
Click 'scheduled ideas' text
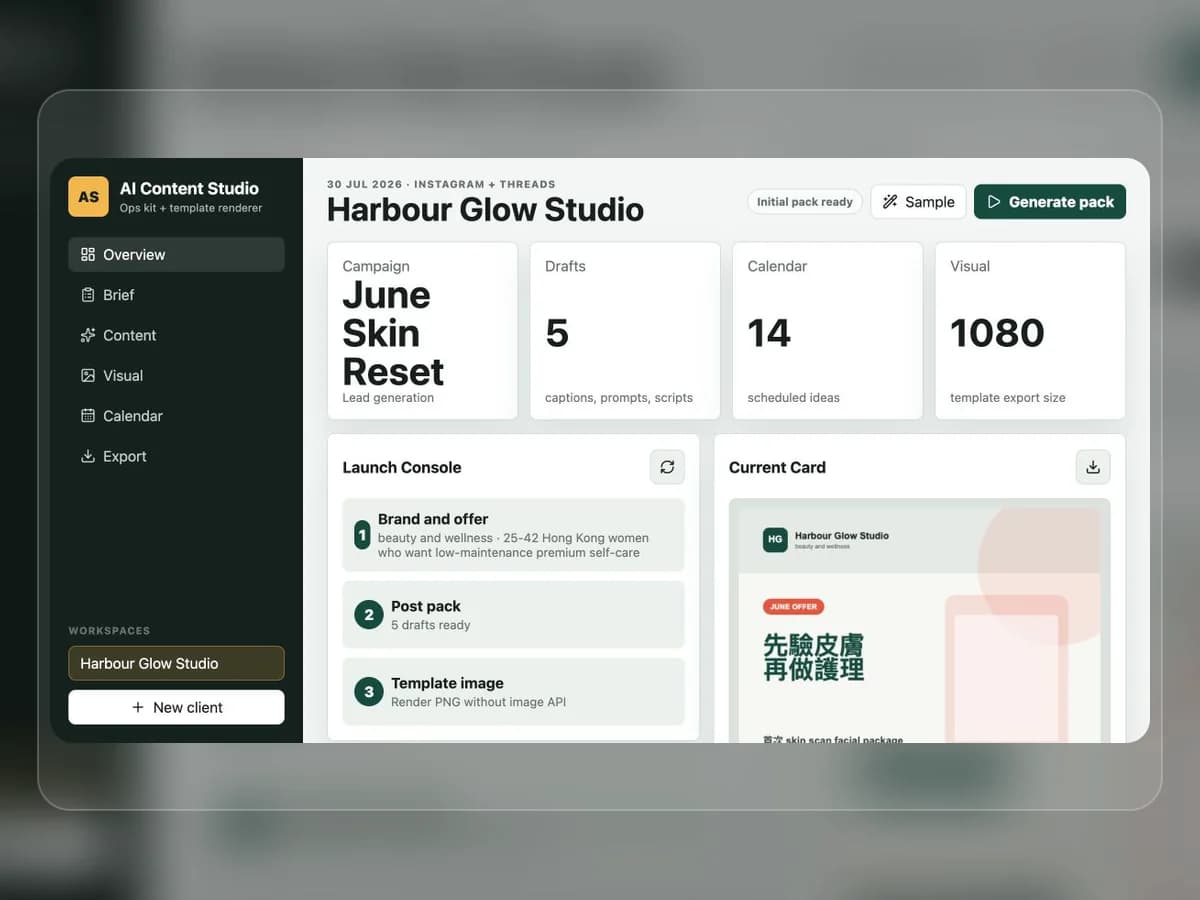793,397
